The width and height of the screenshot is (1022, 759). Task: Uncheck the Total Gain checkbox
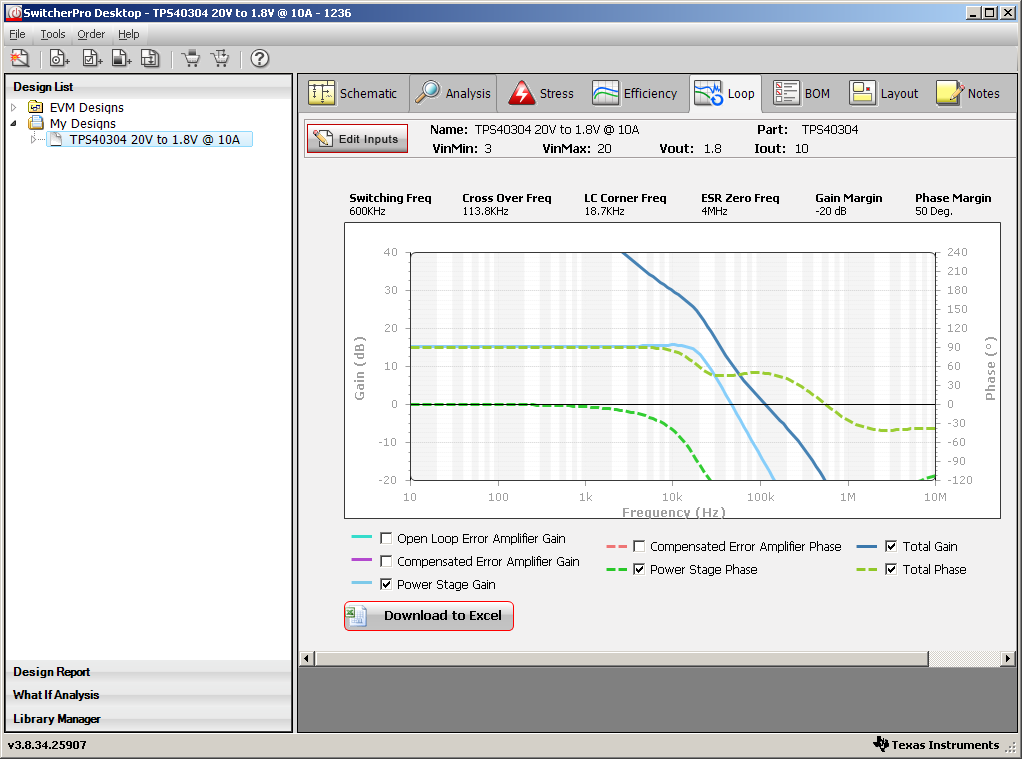click(x=891, y=546)
